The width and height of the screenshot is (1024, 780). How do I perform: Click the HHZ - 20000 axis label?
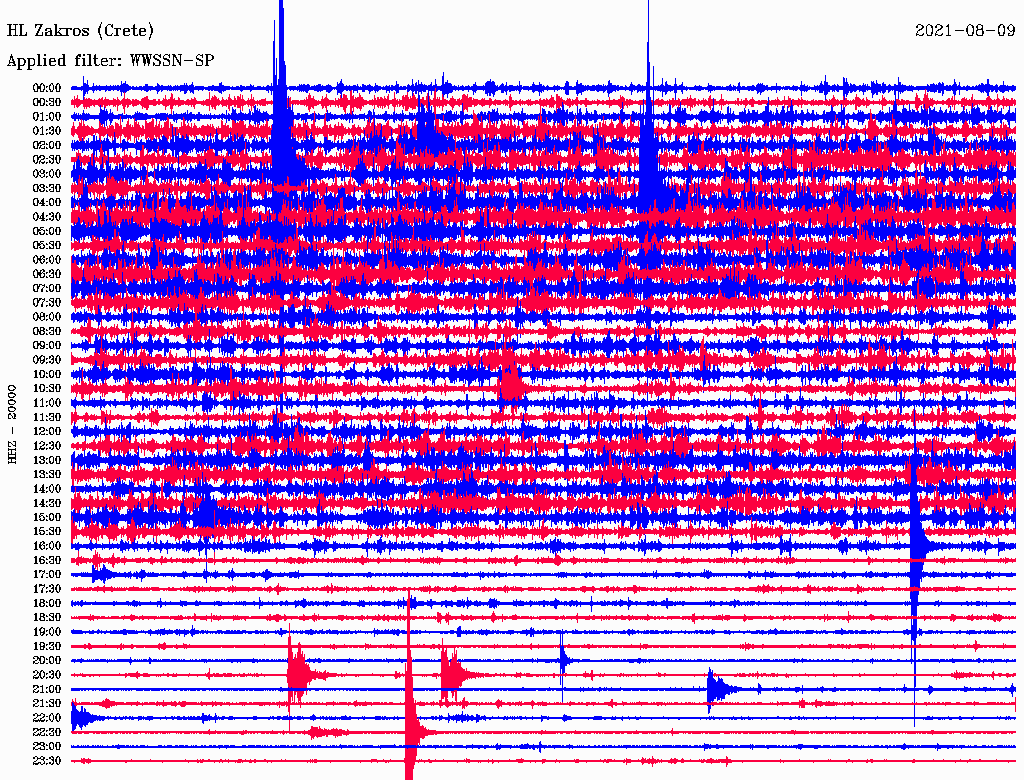[x=12, y=425]
